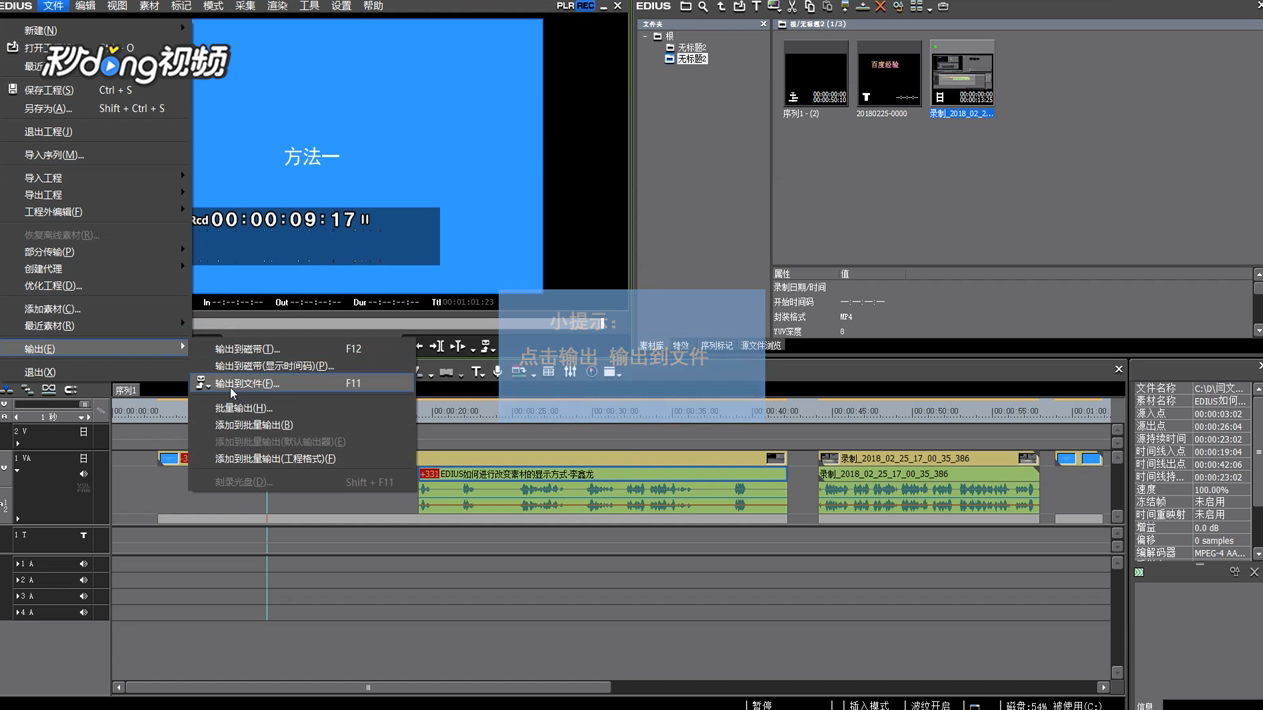Switch to the 特效 tab

(681, 346)
